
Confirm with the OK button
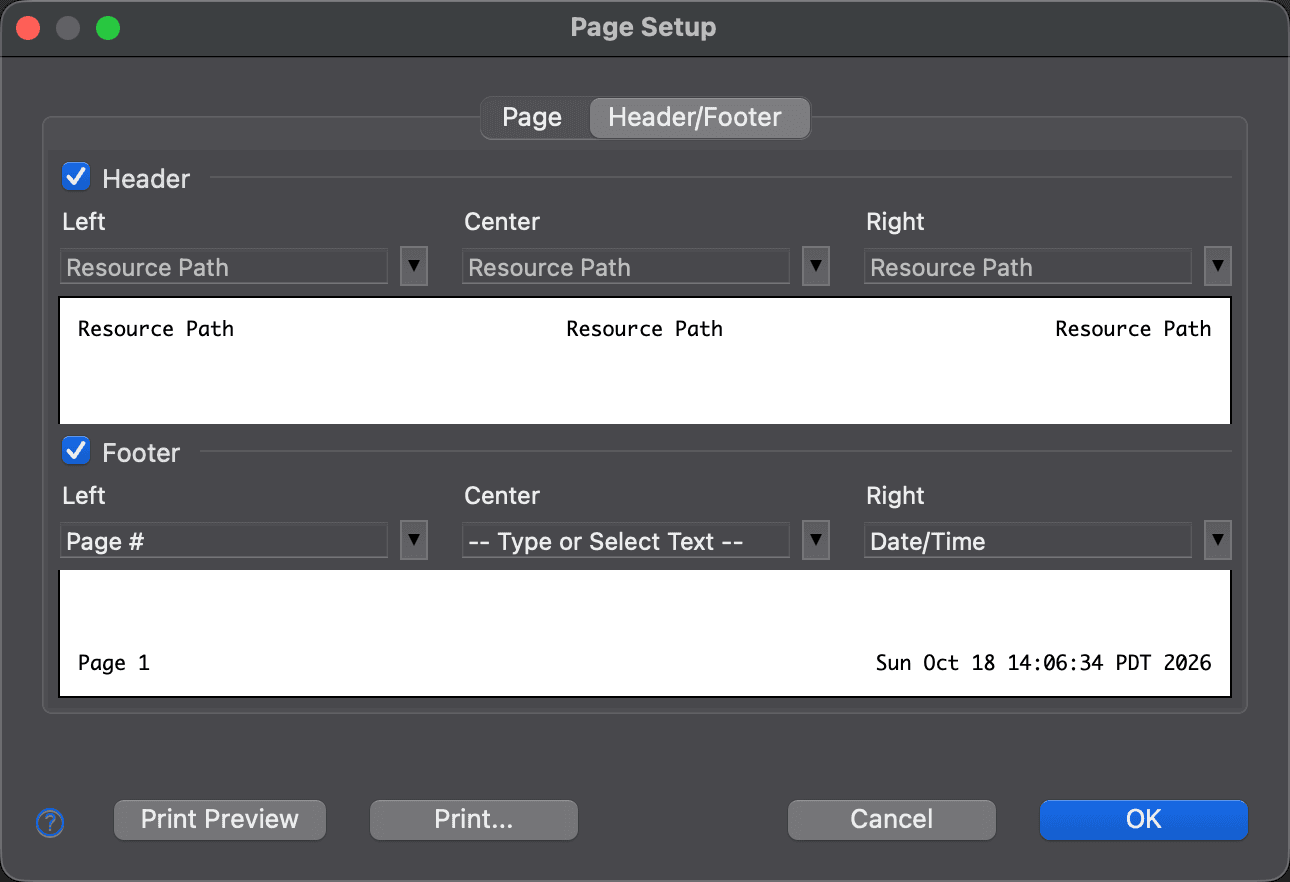click(x=1144, y=820)
